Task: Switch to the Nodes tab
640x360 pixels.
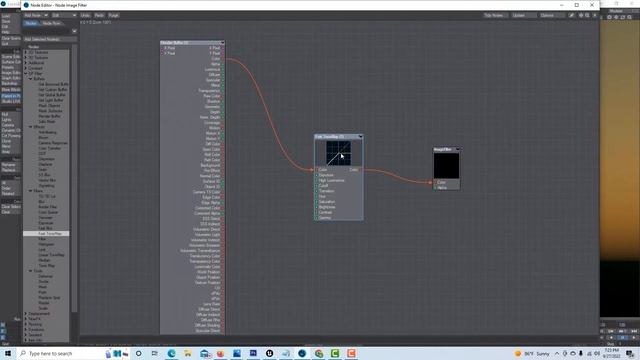Action: [31, 23]
